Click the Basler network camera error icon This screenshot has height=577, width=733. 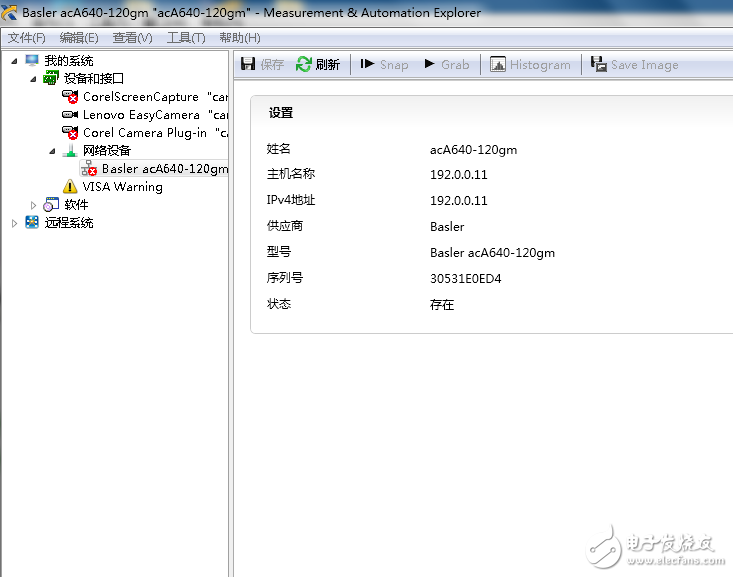tap(89, 168)
